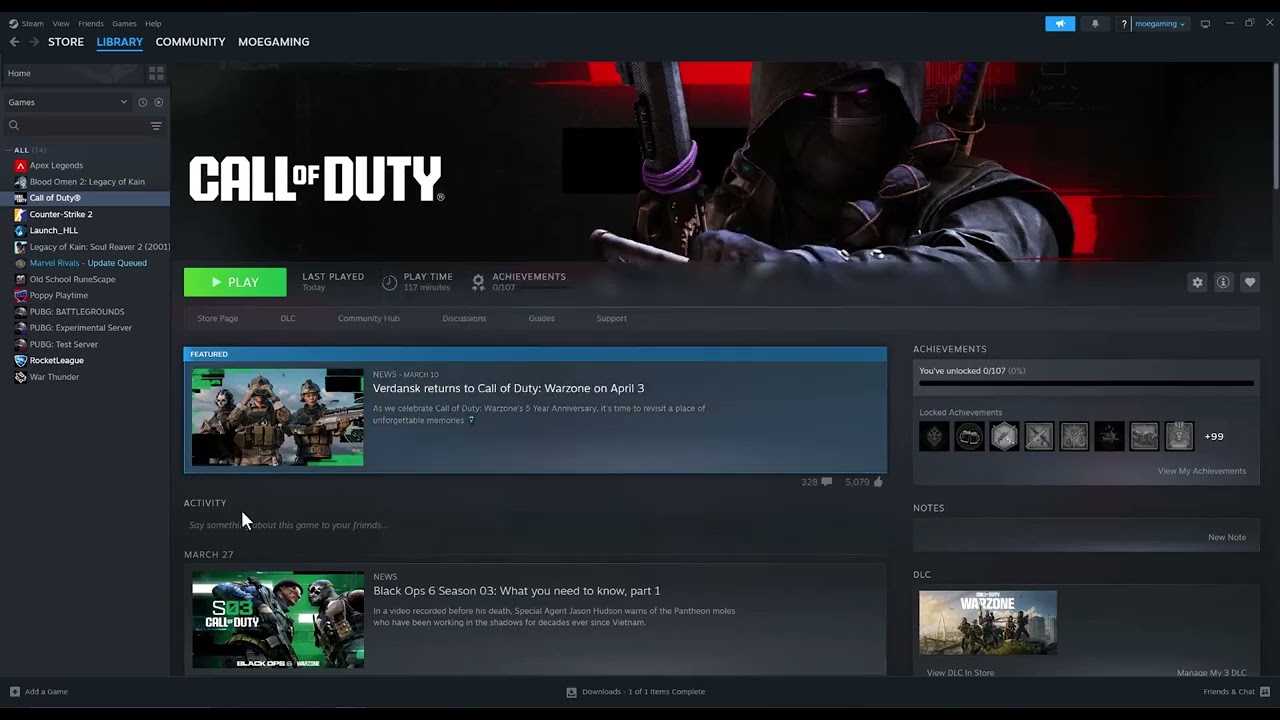Screen dimensions: 1280x720
Task: Go to the STORE tab
Action: (66, 42)
